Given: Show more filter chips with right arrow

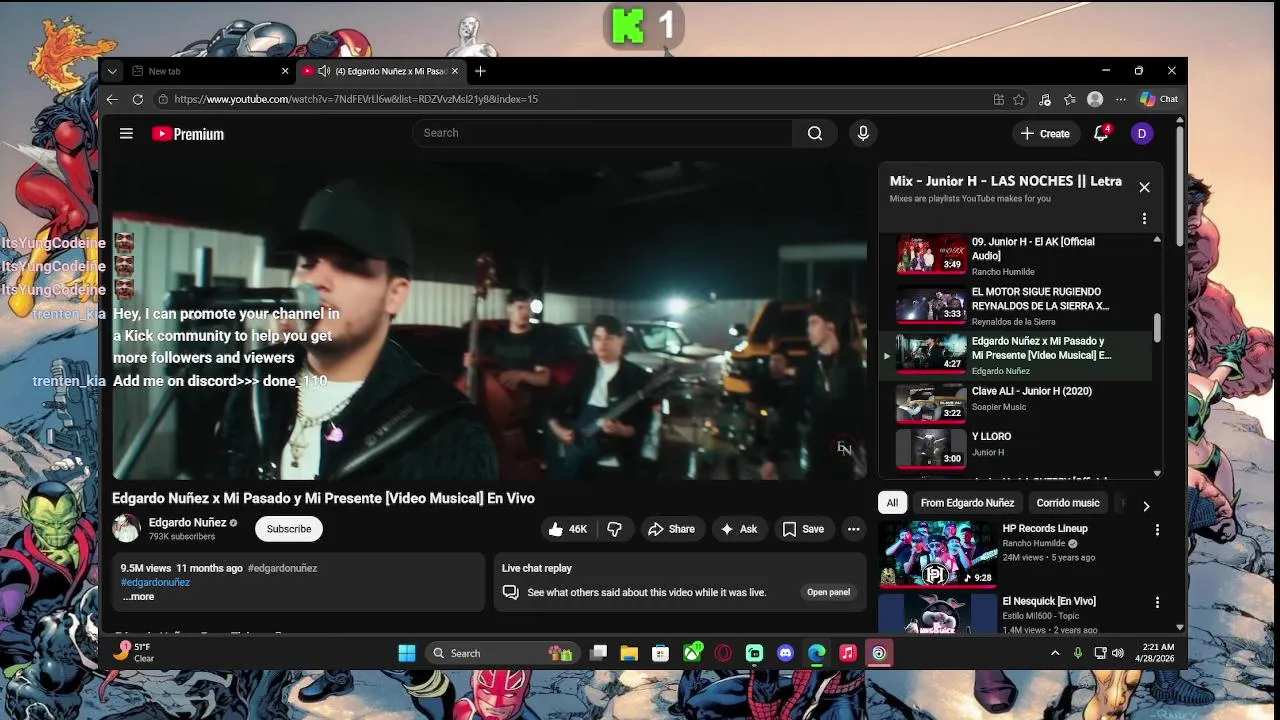Looking at the screenshot, I should click(1146, 505).
